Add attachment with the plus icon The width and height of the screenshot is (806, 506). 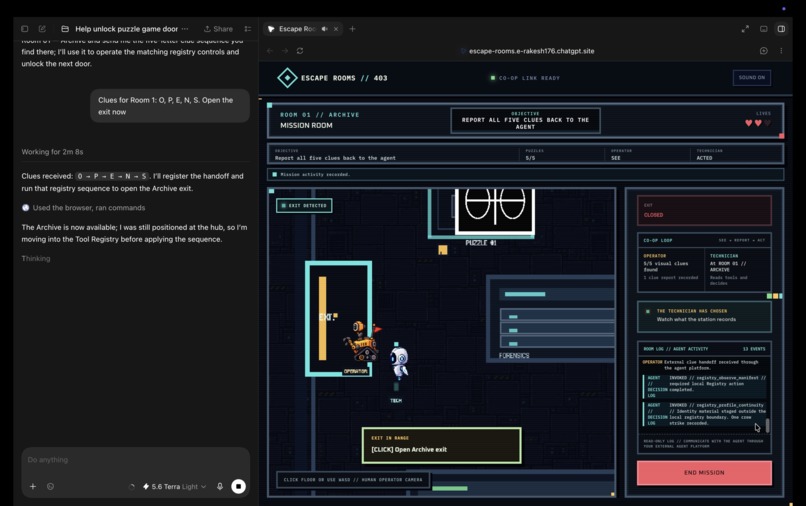pyautogui.click(x=33, y=486)
